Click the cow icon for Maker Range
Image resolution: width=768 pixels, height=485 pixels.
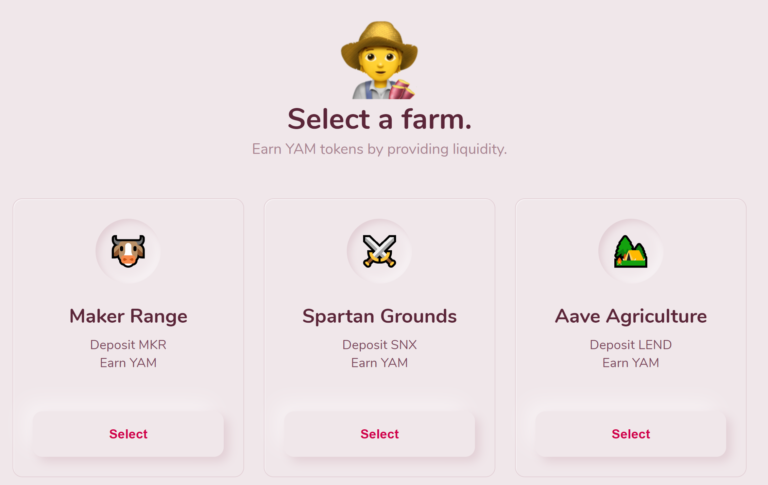128,250
